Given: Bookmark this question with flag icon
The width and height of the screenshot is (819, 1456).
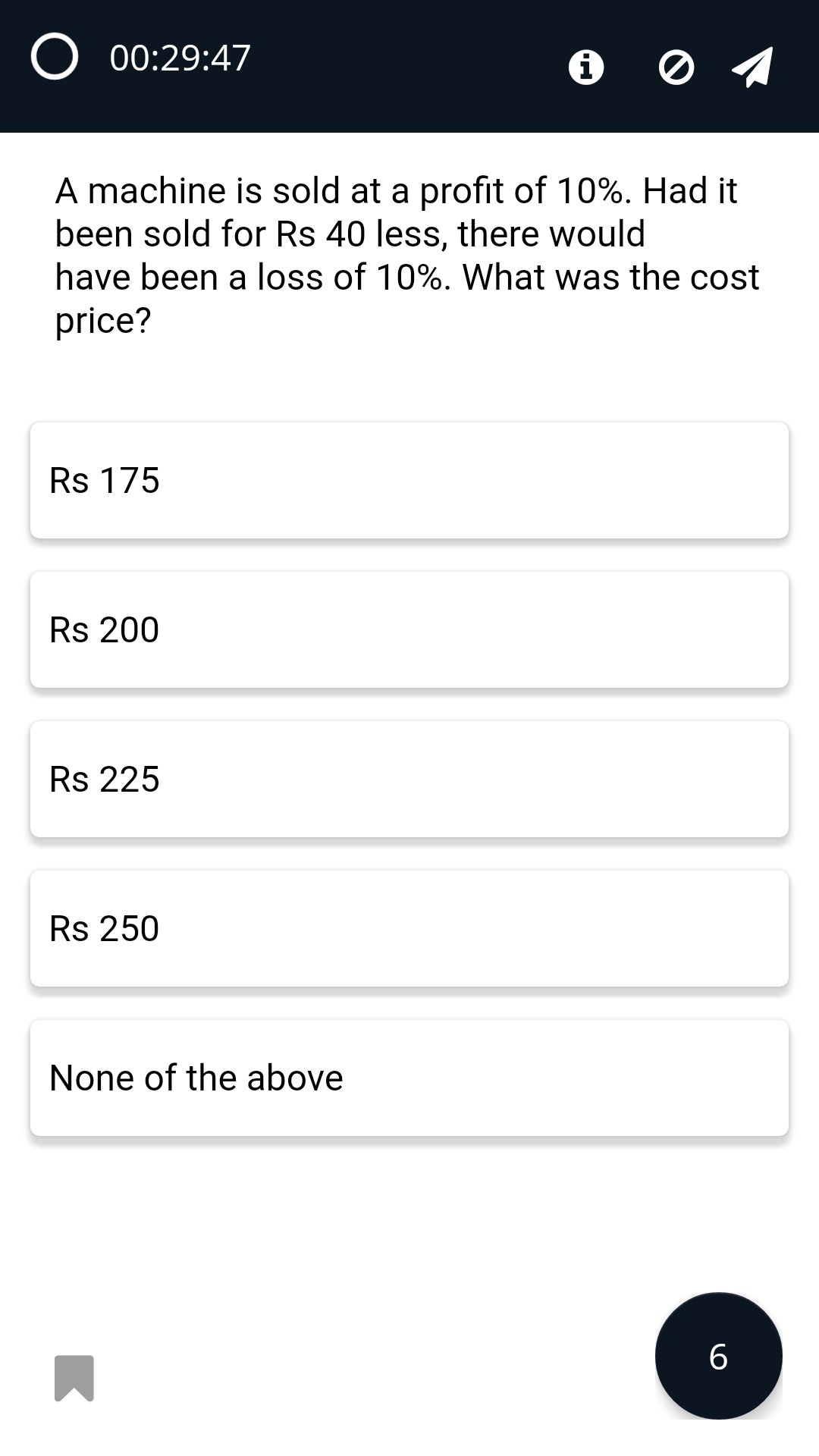Looking at the screenshot, I should click(x=74, y=1378).
